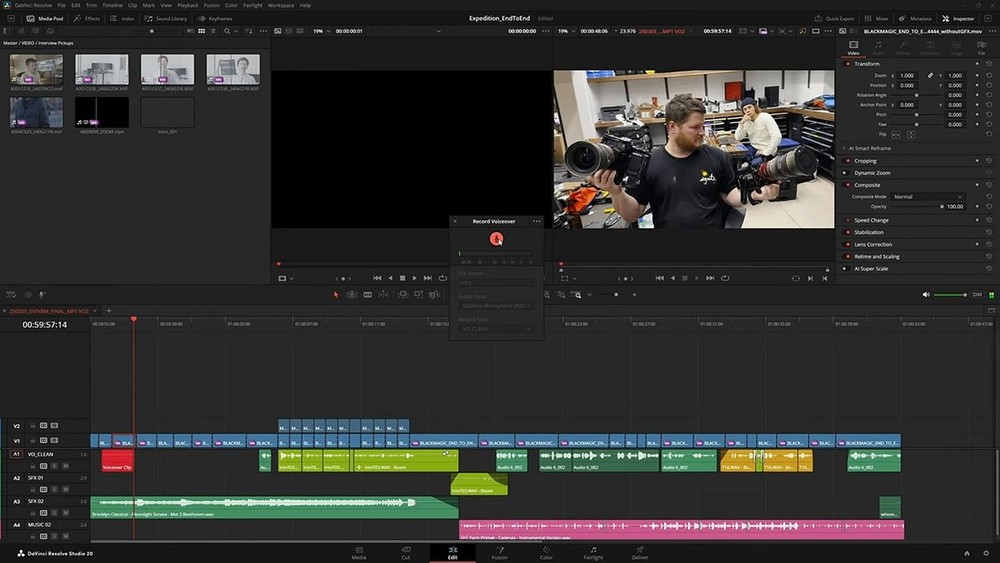The height and width of the screenshot is (563, 1000).
Task: Click the Quick Export button
Action: coord(838,18)
